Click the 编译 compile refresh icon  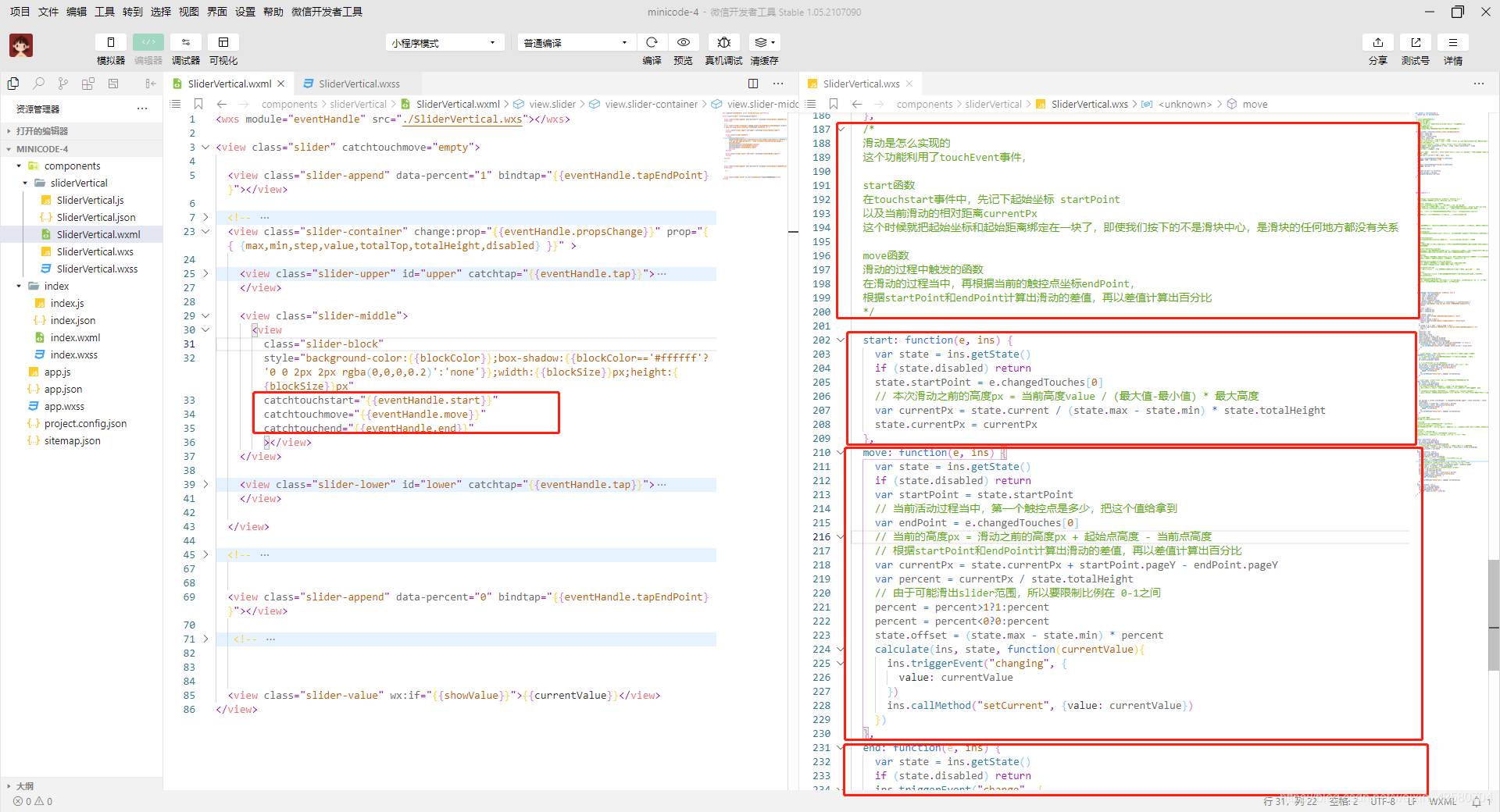point(652,42)
